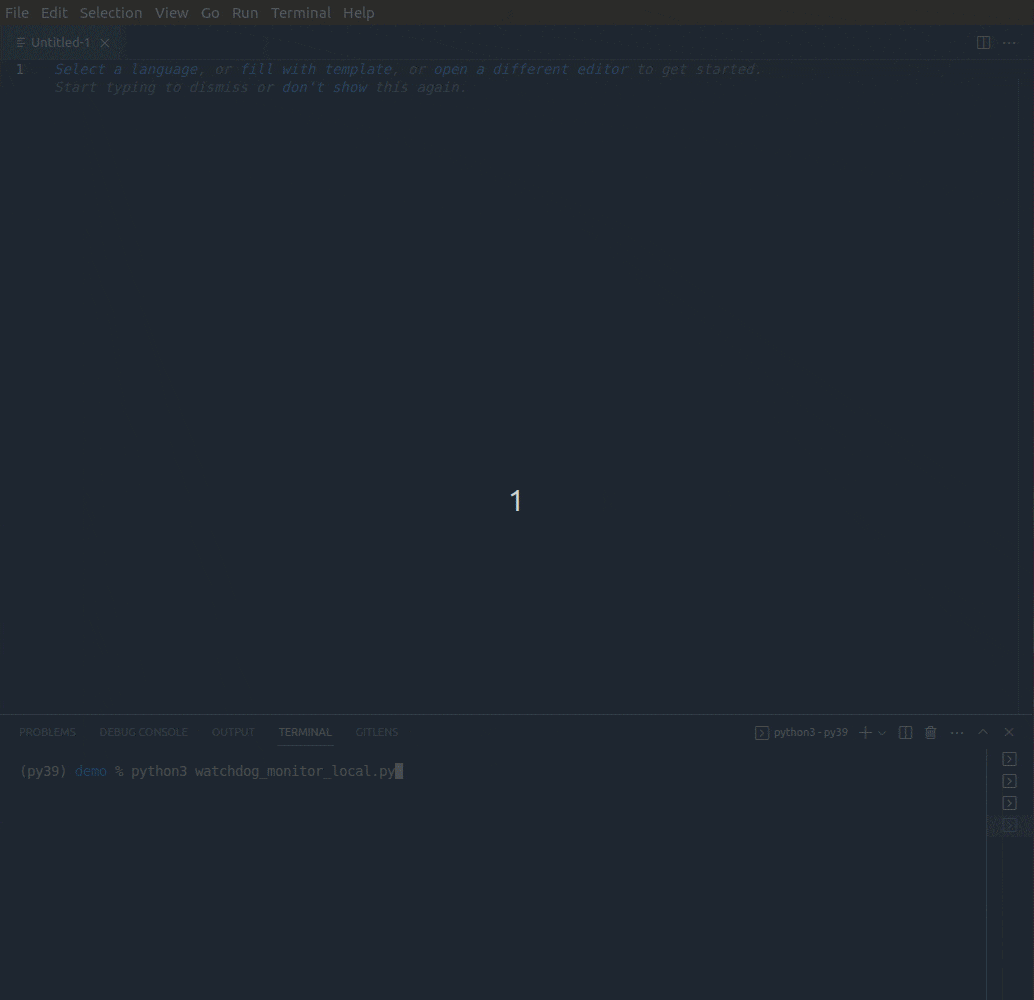The width and height of the screenshot is (1034, 1000).
Task: Split the terminal using the split icon
Action: coord(905,732)
